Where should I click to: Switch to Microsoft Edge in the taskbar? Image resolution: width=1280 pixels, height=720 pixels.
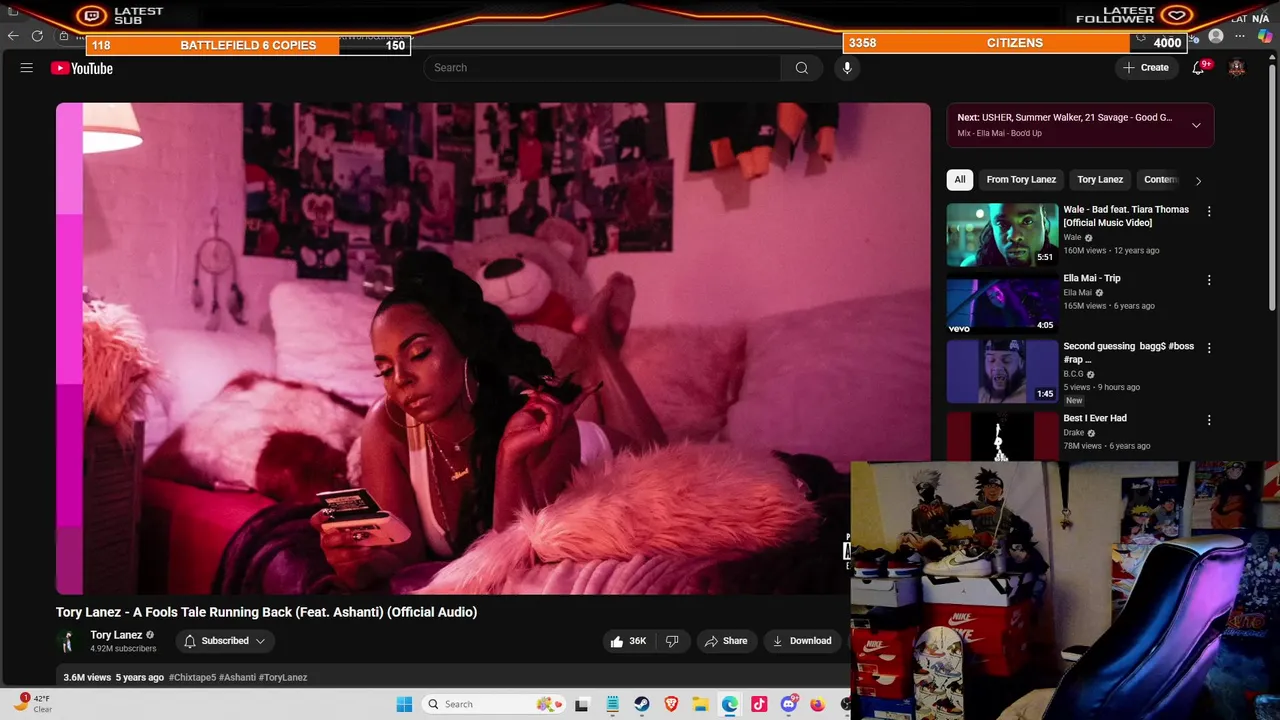(730, 704)
